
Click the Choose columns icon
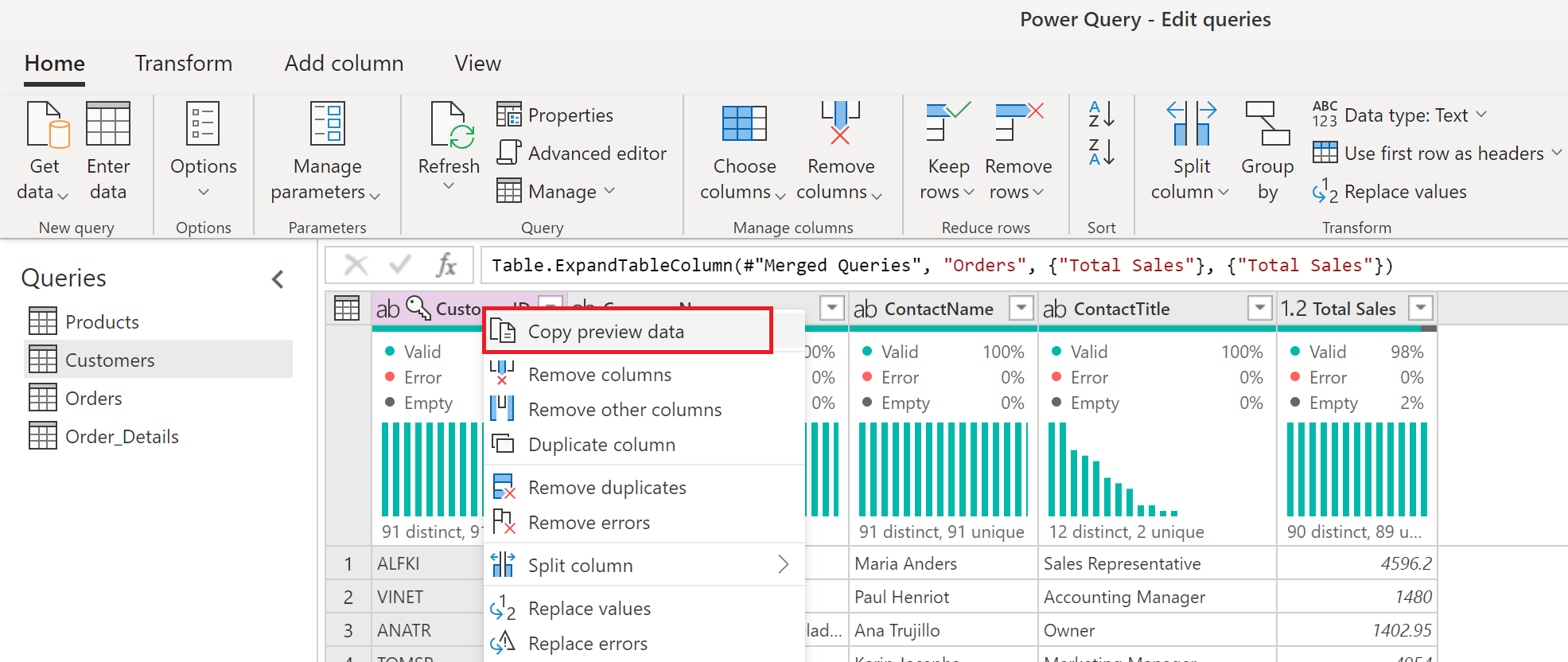pyautogui.click(x=744, y=127)
